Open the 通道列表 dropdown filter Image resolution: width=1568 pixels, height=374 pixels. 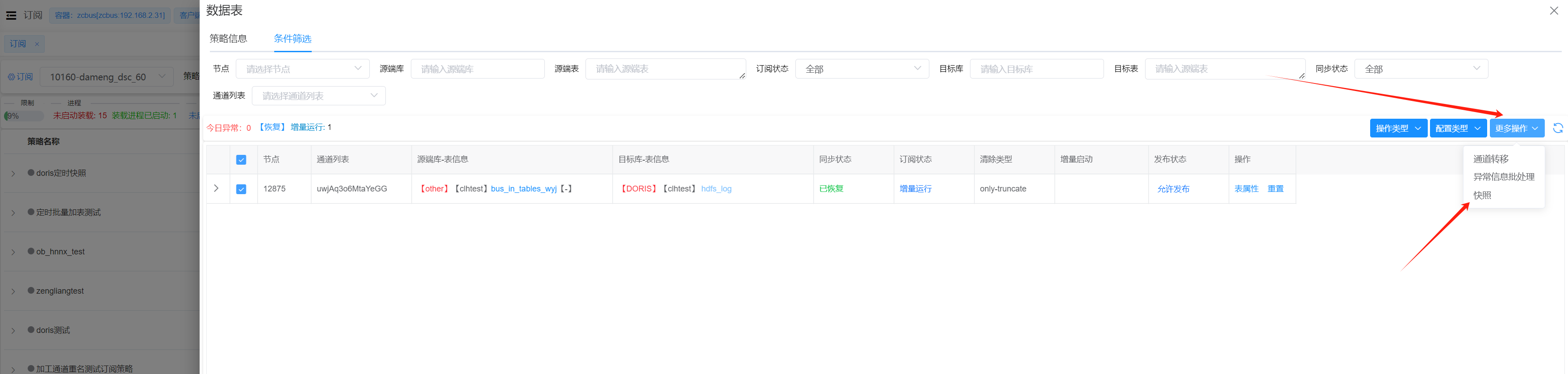tap(318, 96)
